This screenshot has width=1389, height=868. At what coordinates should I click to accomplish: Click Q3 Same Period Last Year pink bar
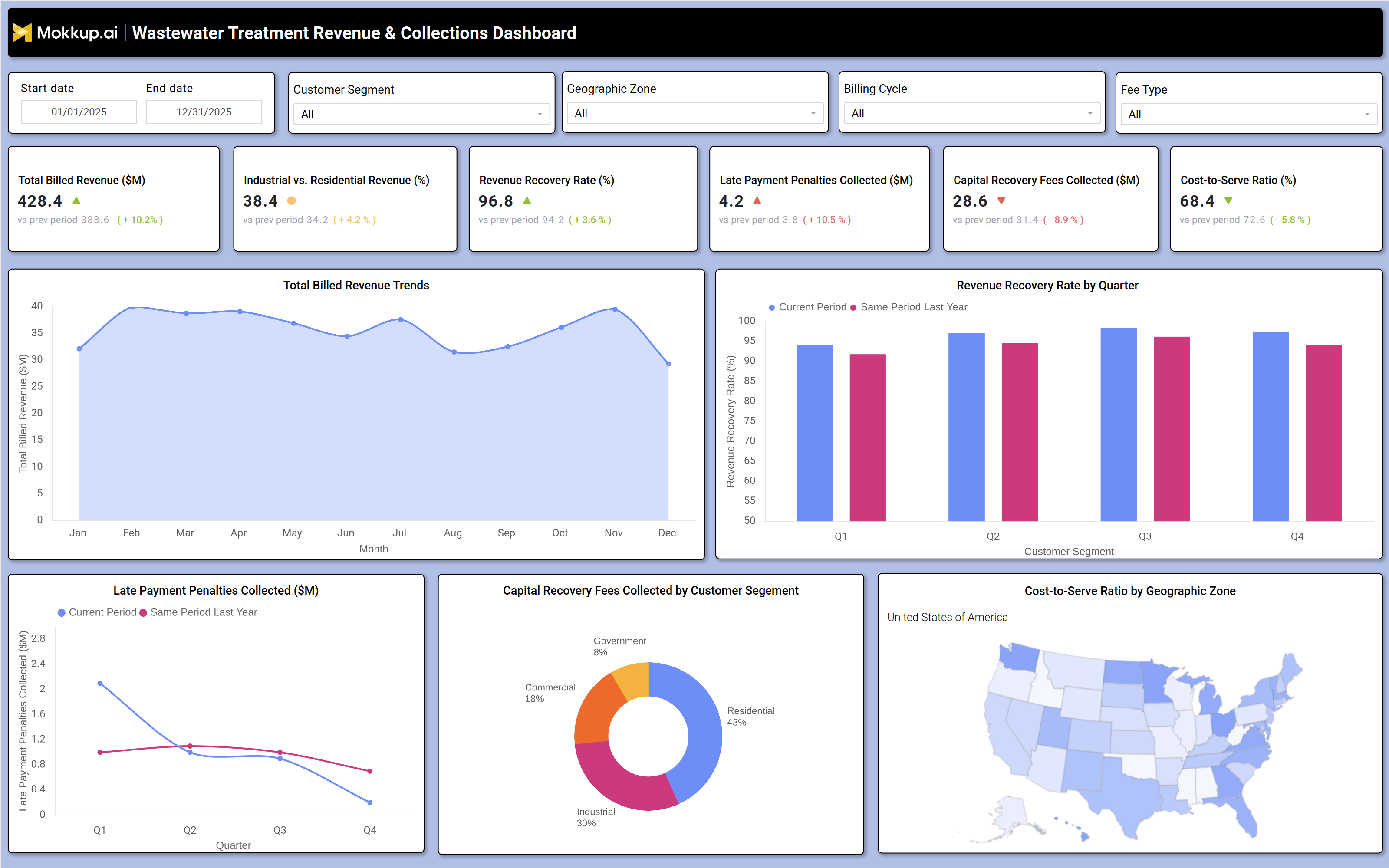click(1172, 429)
